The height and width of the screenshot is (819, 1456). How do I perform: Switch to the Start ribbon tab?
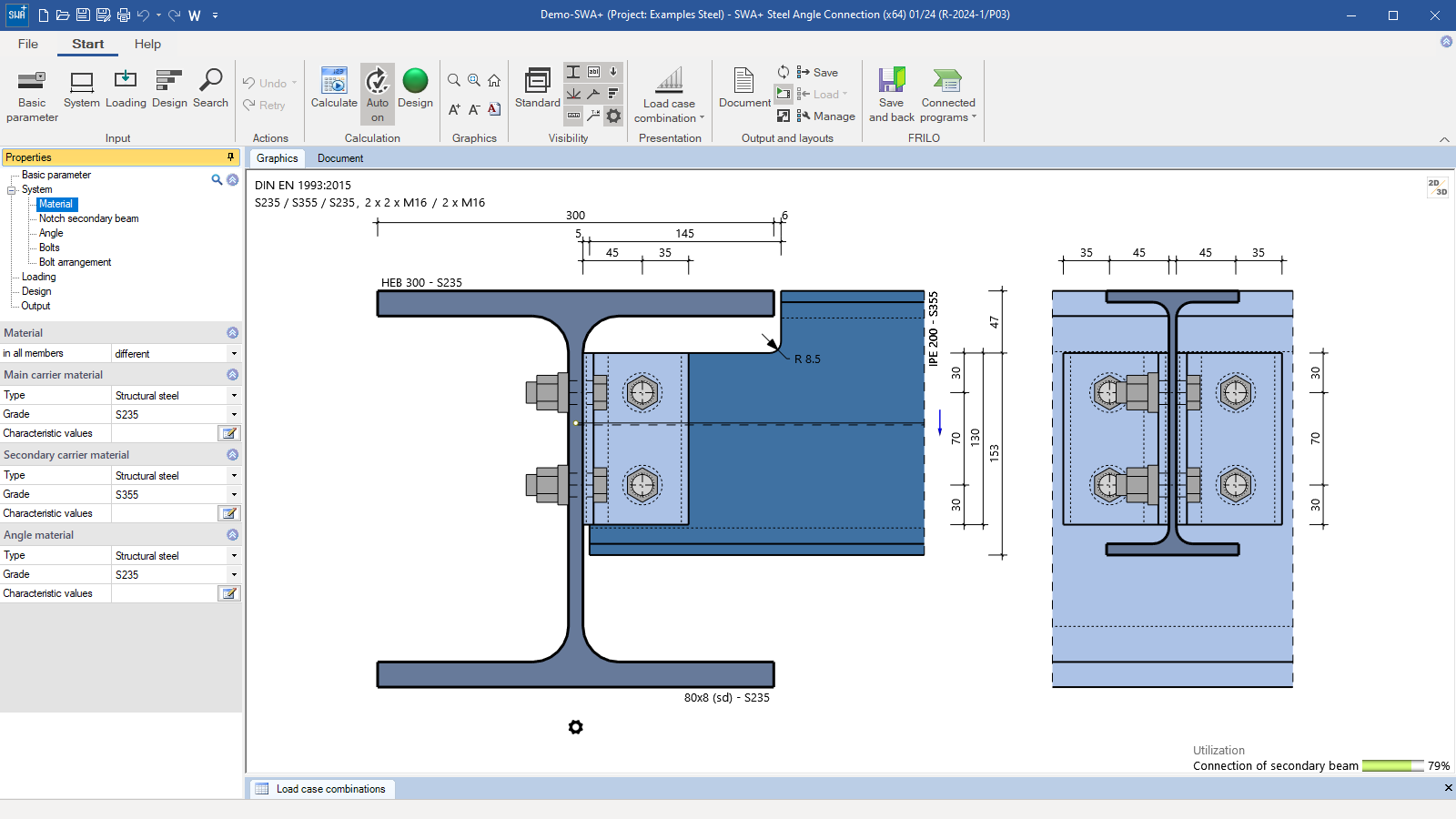[88, 44]
